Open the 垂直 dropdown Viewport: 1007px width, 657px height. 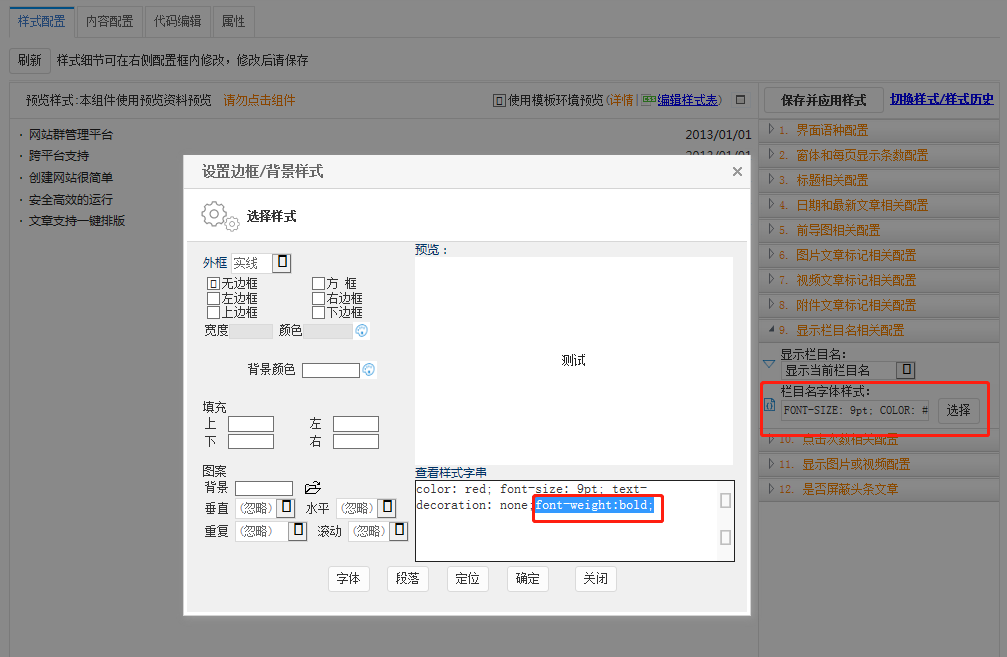tap(286, 507)
